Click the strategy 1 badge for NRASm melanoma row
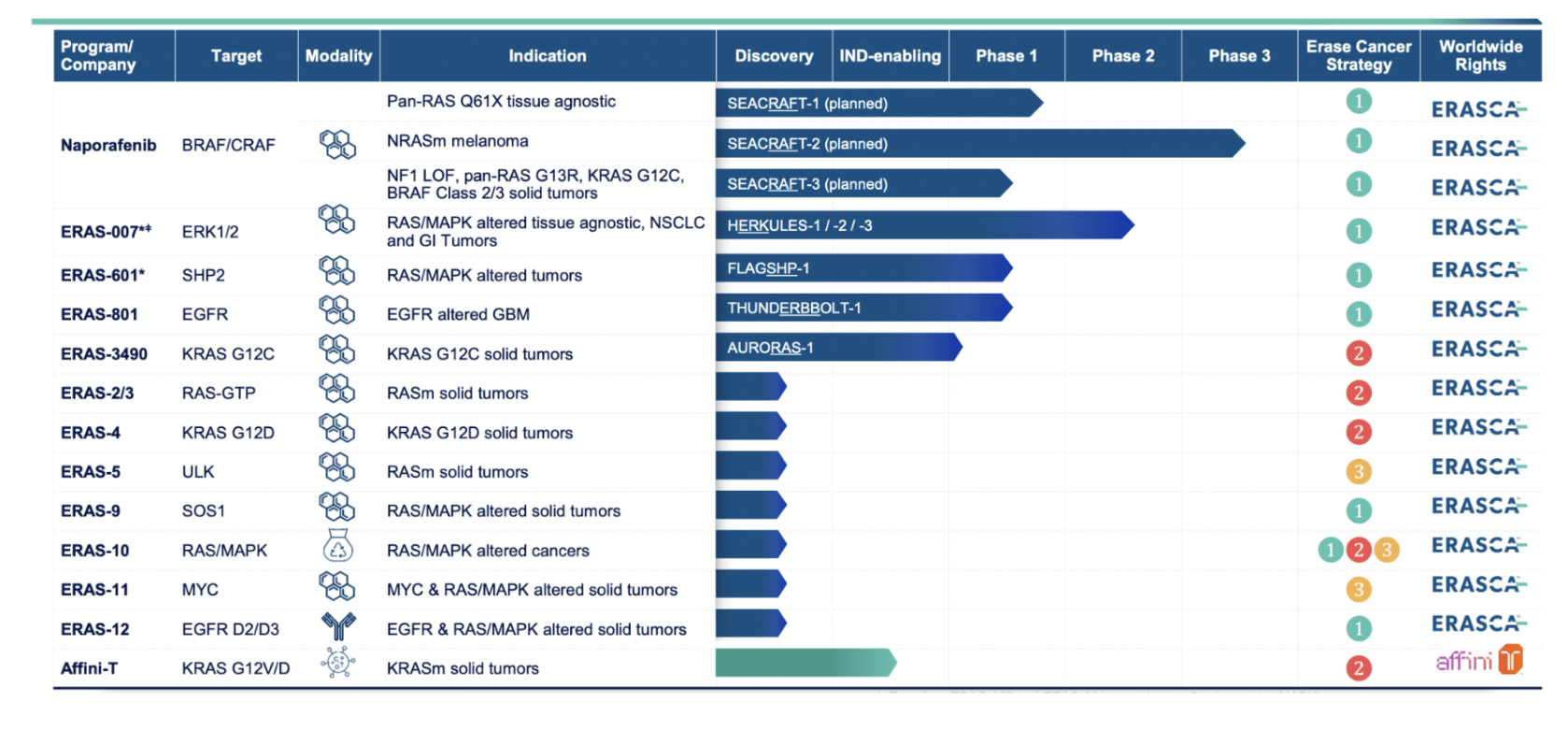 point(1359,141)
